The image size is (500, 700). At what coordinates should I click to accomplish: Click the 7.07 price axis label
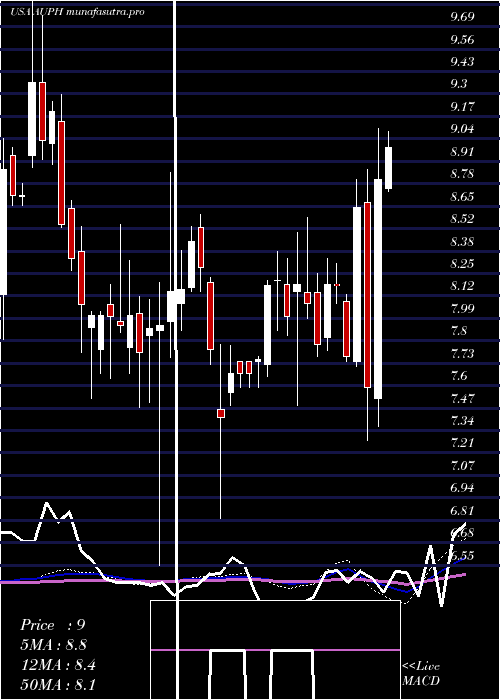point(462,466)
